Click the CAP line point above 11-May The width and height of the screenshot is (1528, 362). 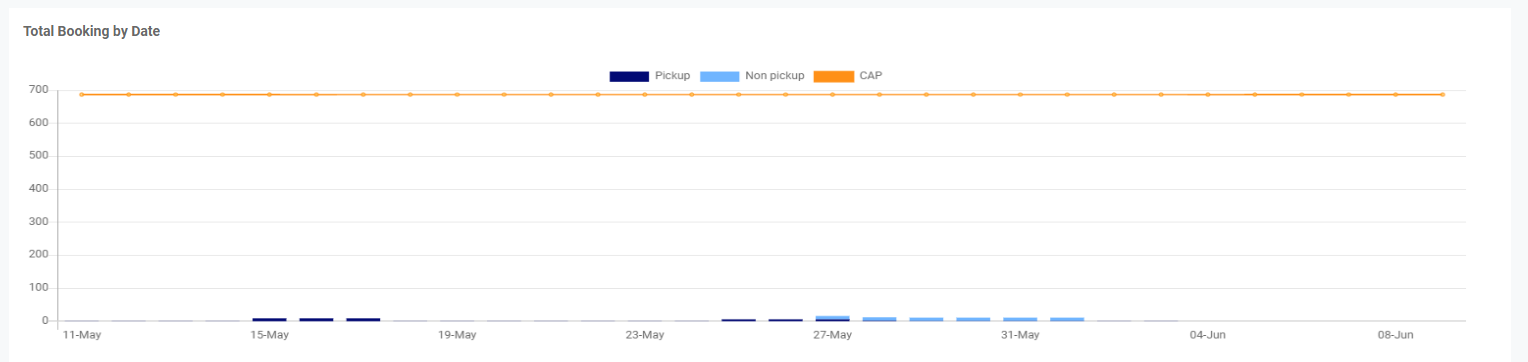(82, 94)
